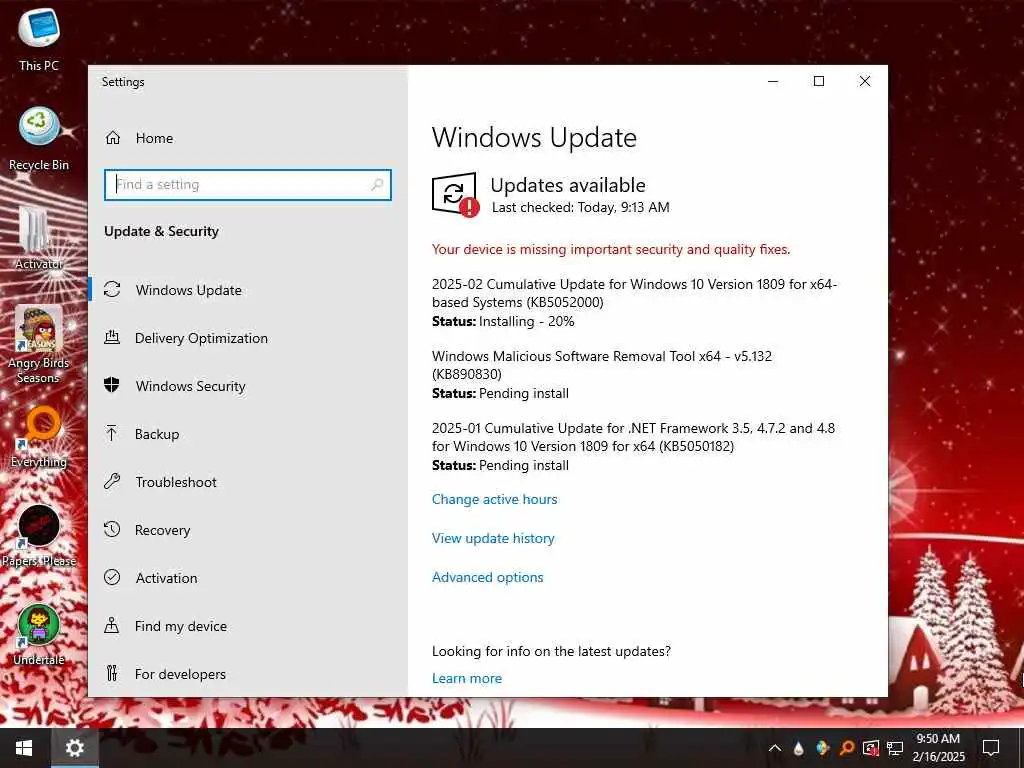Image resolution: width=1024 pixels, height=768 pixels.
Task: Open the Windows Start menu
Action: [24, 748]
